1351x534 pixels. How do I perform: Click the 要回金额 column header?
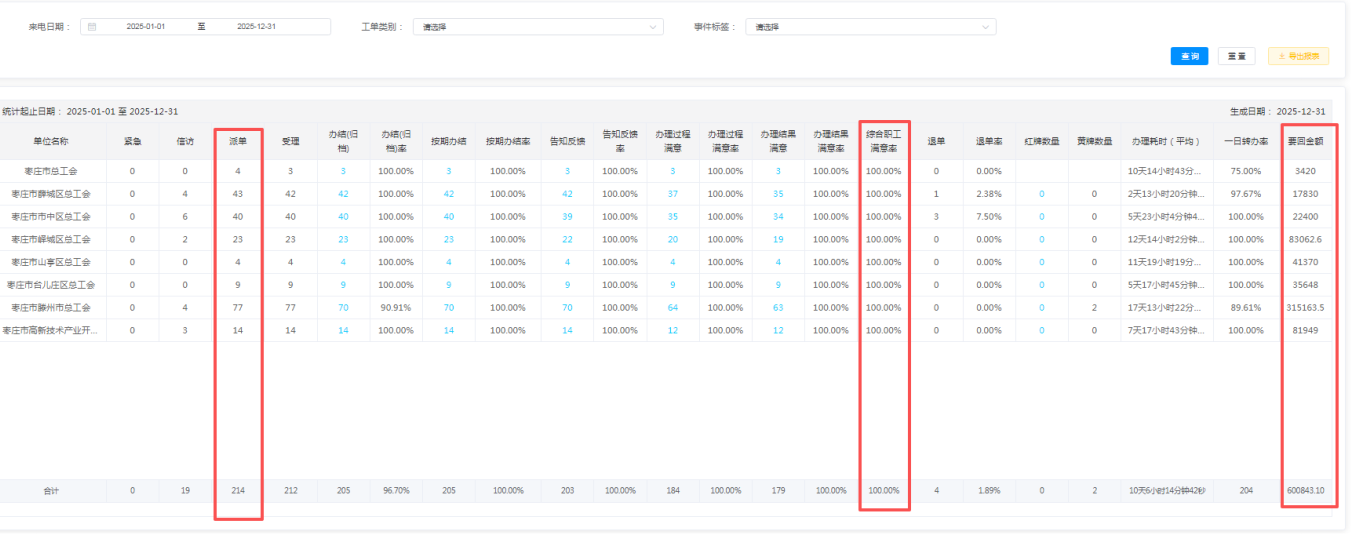coord(1309,142)
